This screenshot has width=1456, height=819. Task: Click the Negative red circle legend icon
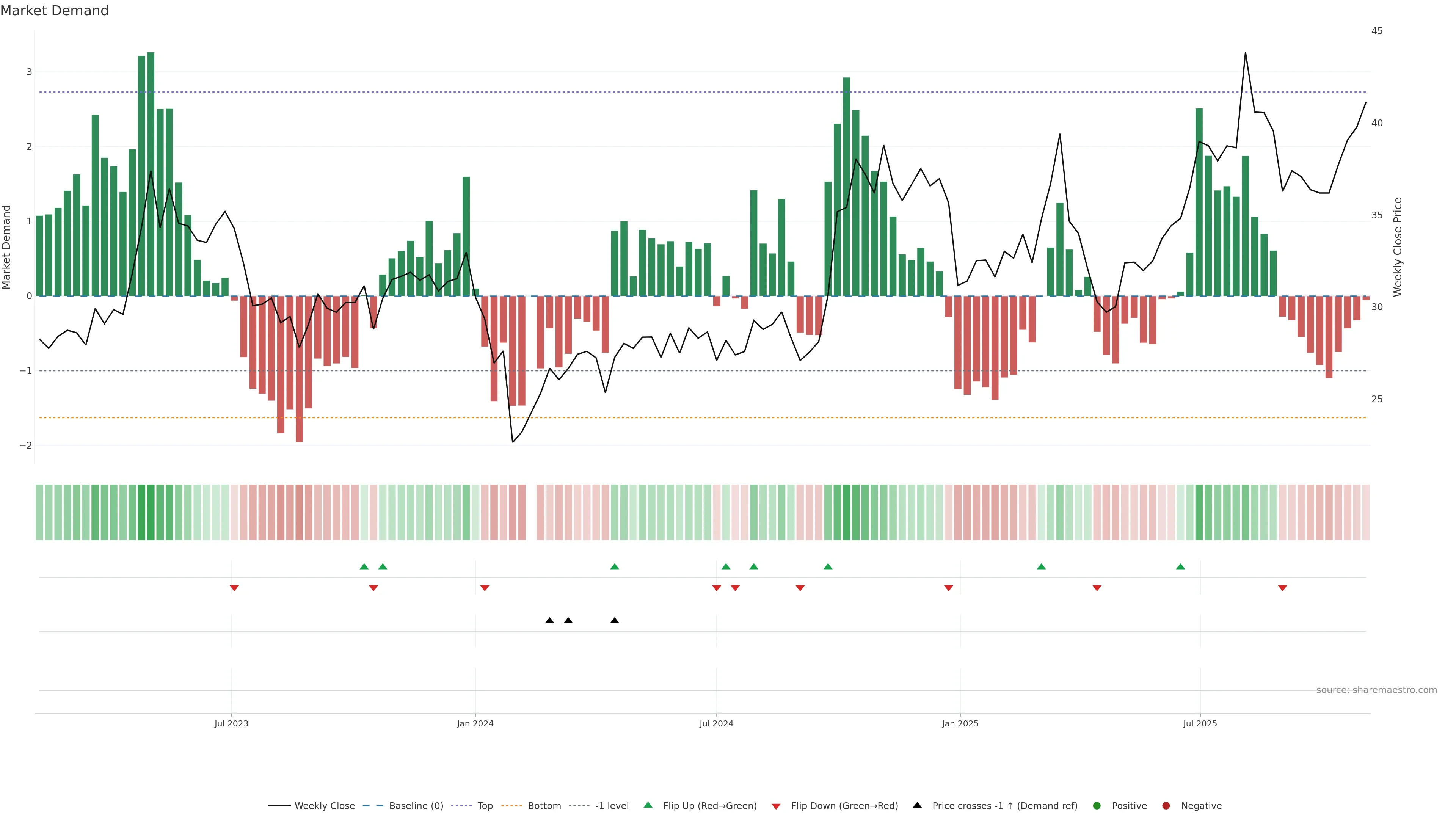(x=1166, y=805)
